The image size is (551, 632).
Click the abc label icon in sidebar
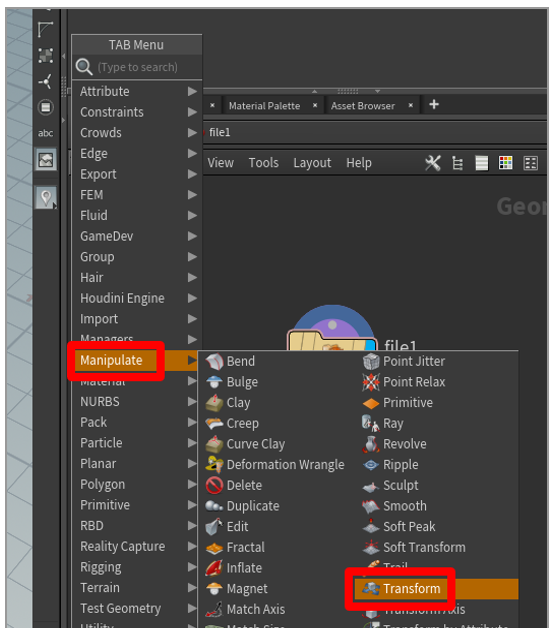45,133
